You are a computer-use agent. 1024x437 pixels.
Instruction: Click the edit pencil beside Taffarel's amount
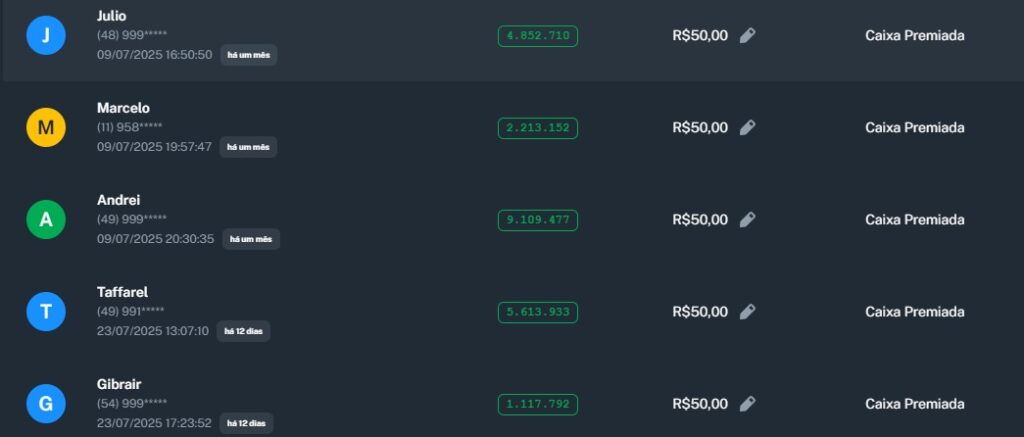click(747, 312)
